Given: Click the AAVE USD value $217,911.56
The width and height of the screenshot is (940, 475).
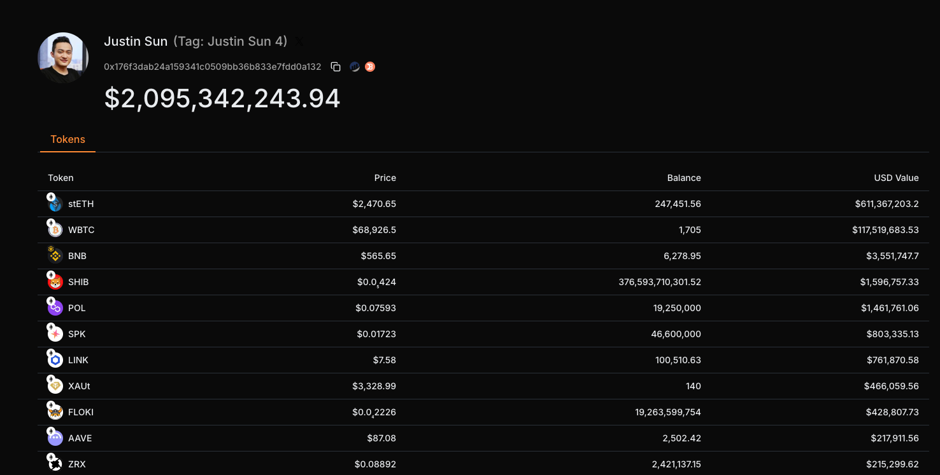Looking at the screenshot, I should (895, 438).
